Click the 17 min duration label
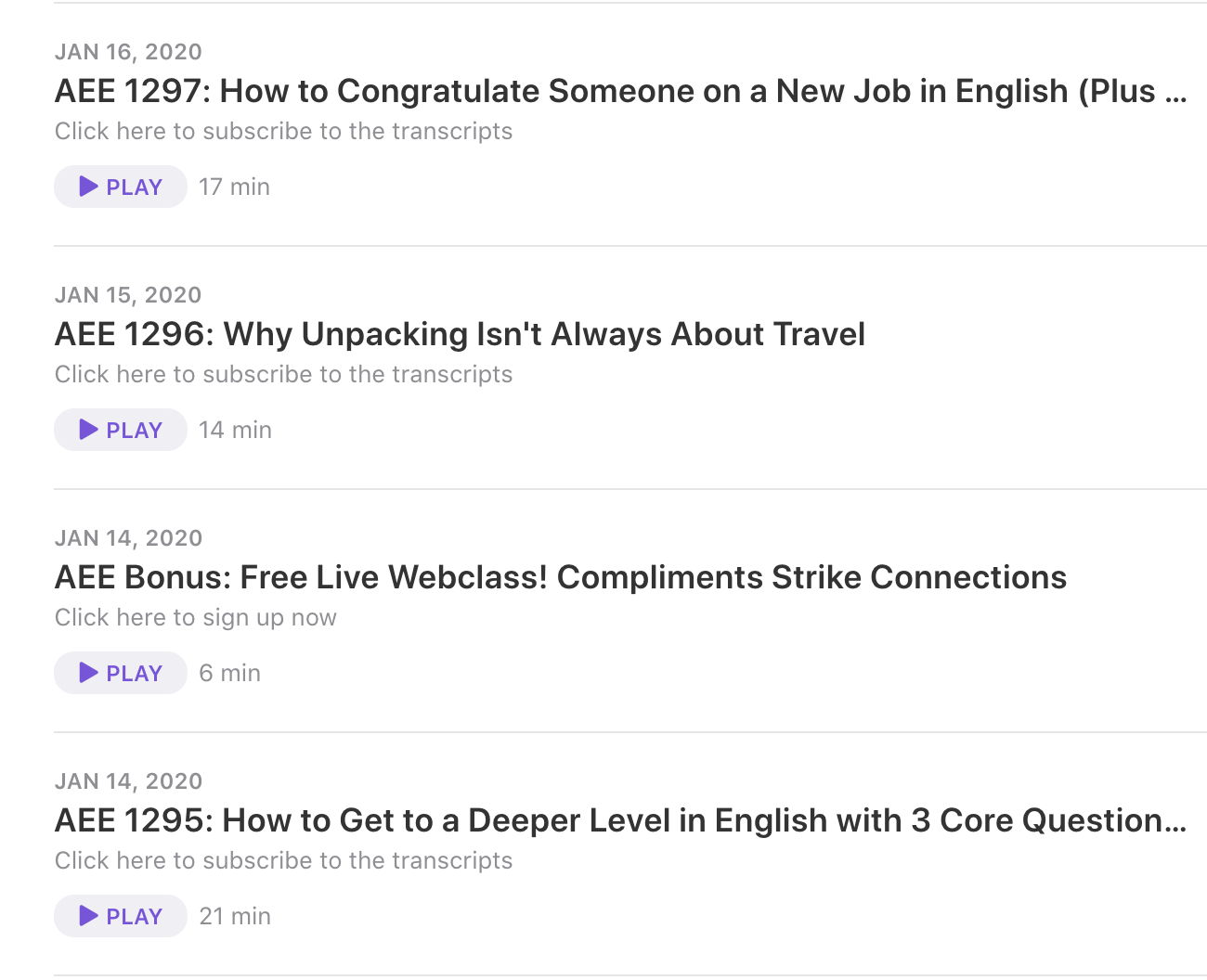The height and width of the screenshot is (980, 1207). point(234,187)
